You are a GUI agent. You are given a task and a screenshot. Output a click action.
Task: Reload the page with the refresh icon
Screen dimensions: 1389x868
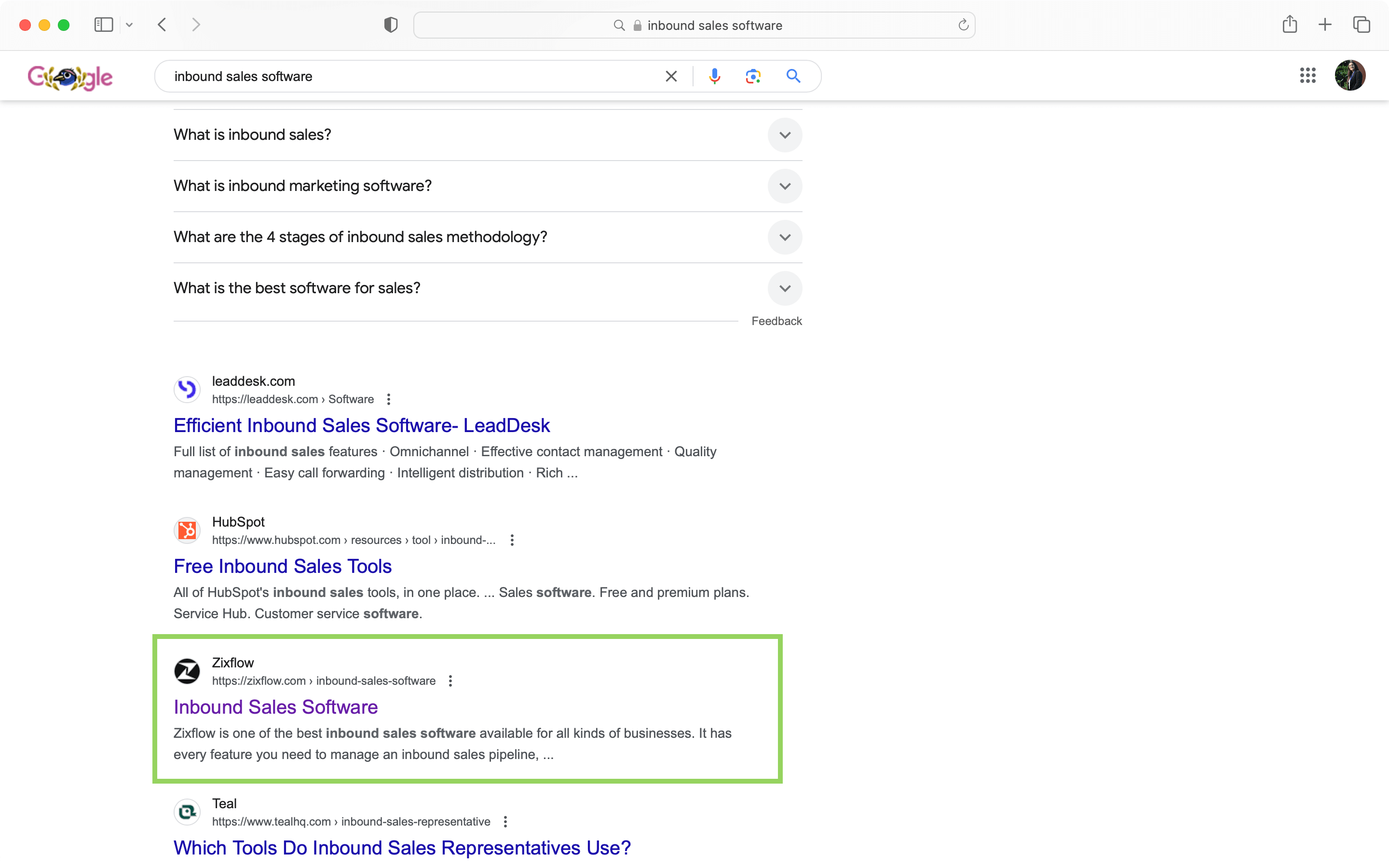[x=963, y=25]
